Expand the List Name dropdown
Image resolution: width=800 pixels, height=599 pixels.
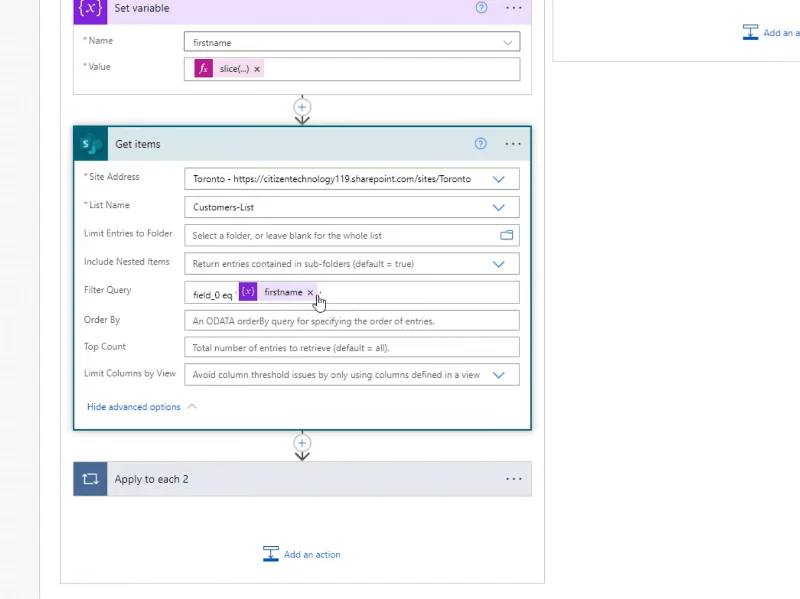pos(498,208)
